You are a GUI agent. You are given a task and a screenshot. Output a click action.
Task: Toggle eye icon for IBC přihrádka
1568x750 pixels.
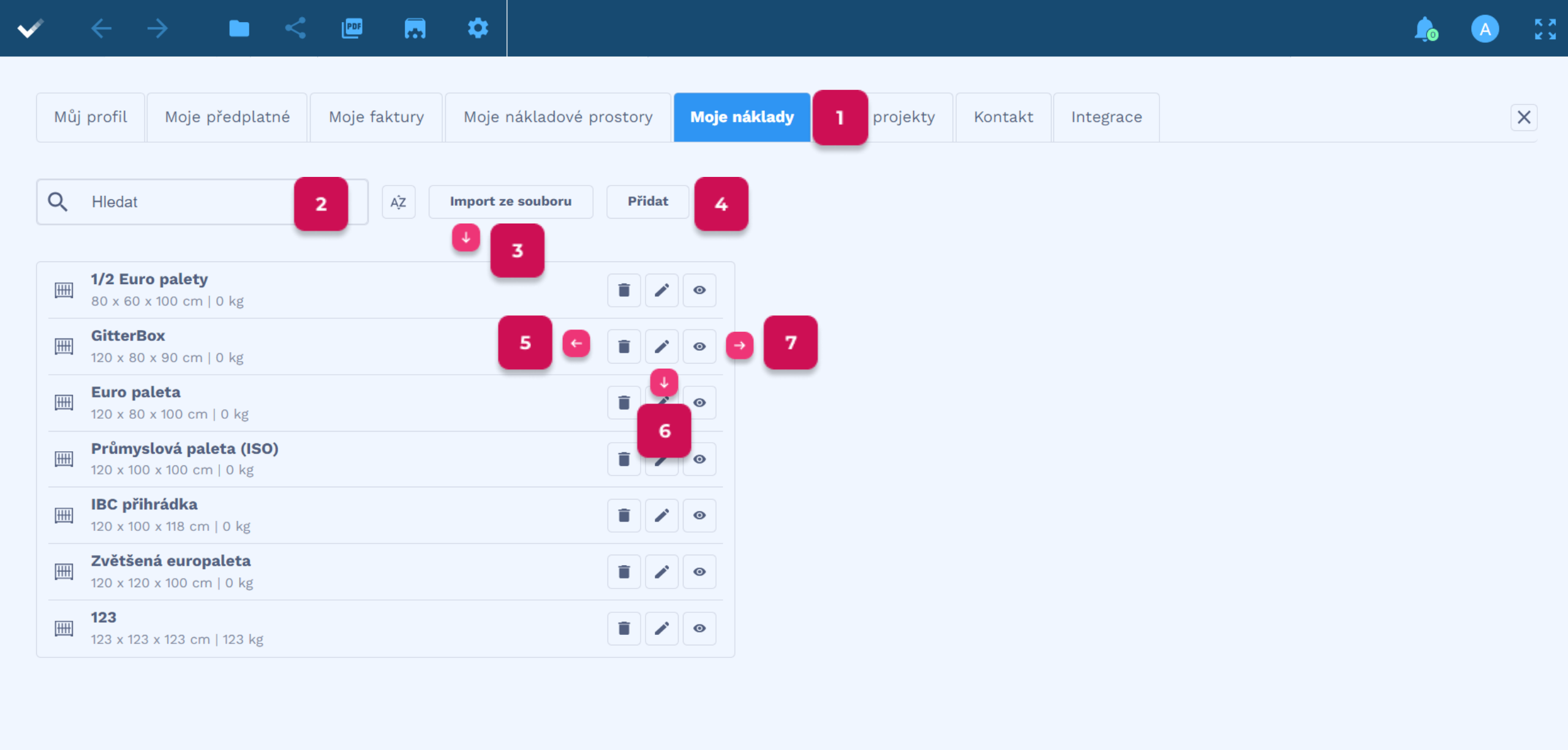(x=699, y=516)
